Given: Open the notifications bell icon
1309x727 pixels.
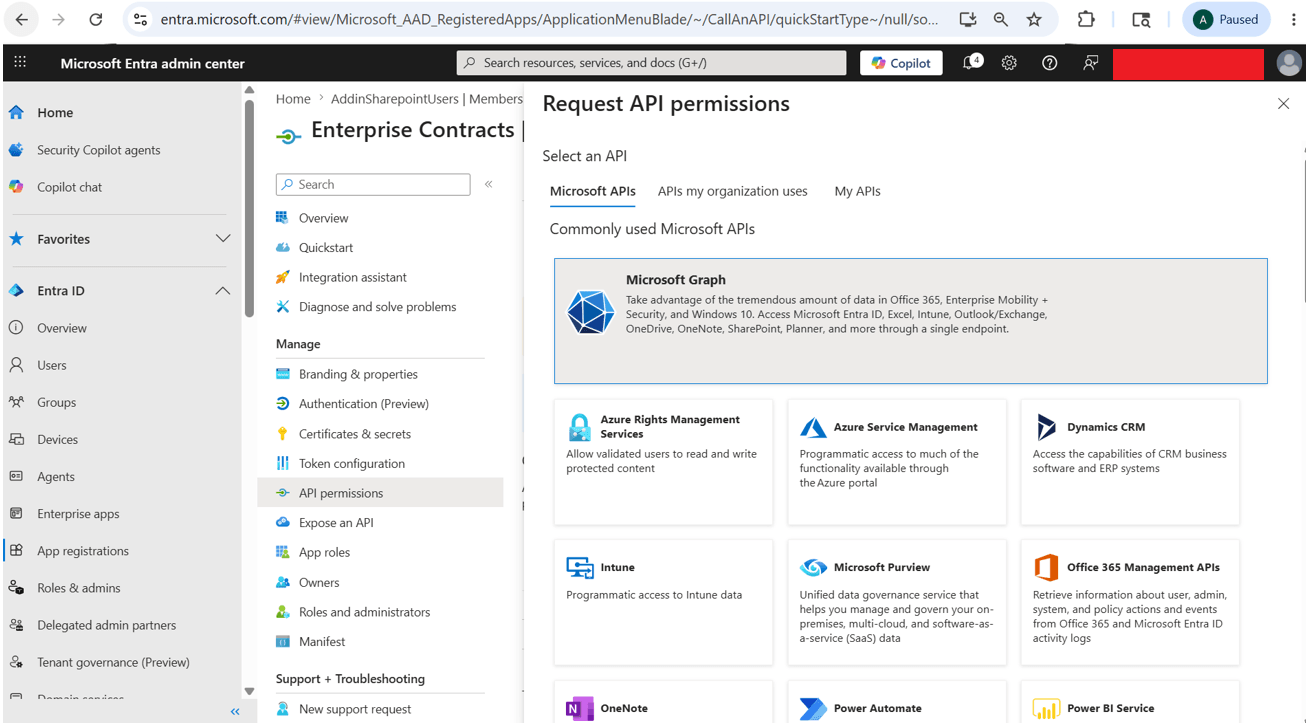Looking at the screenshot, I should click(x=970, y=62).
